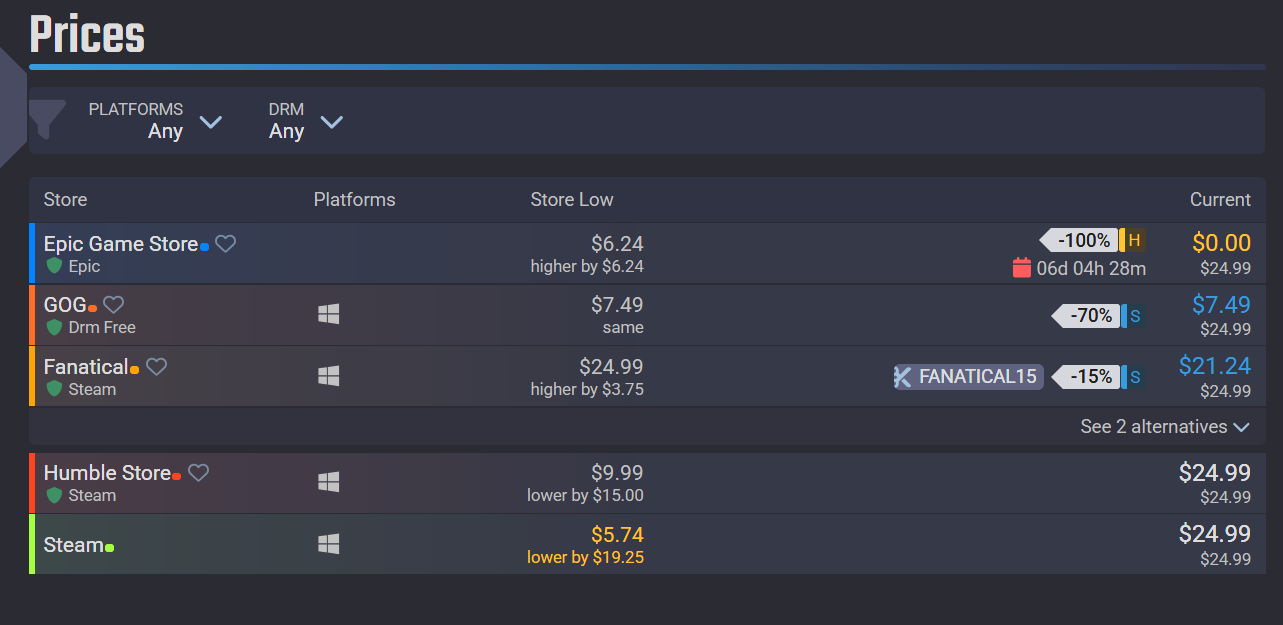Click the -70% discount tag

[1085, 316]
